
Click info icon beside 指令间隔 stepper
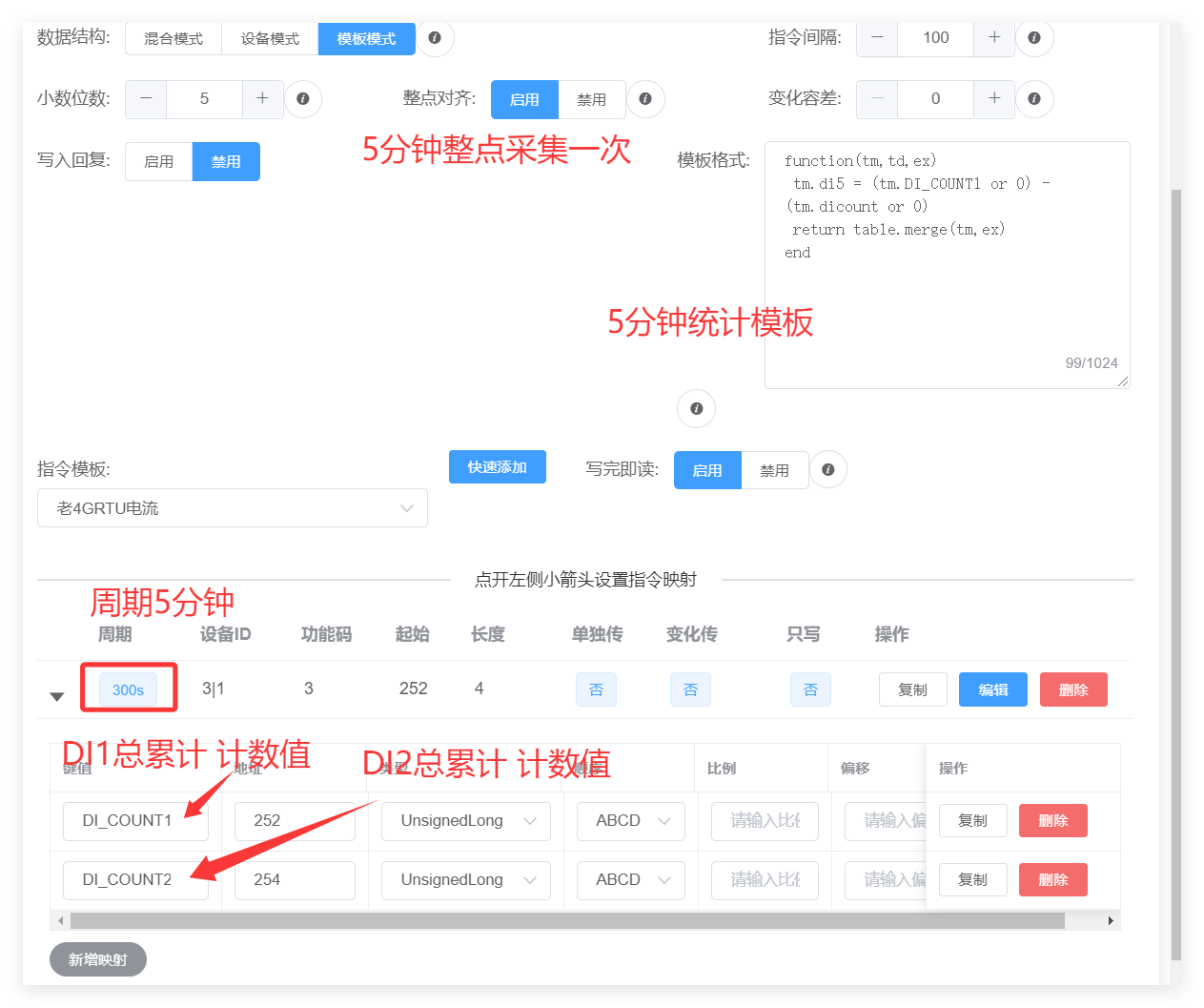click(x=1034, y=38)
